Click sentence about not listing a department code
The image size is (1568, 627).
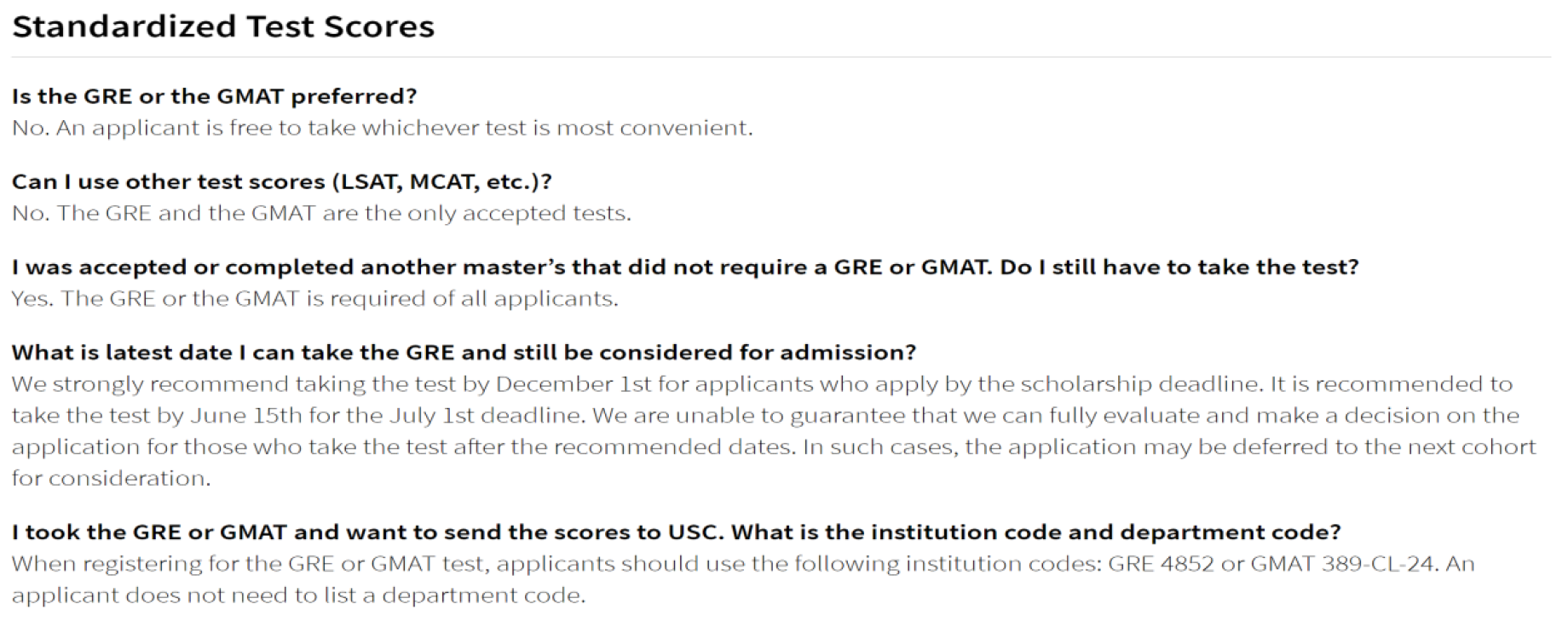click(298, 595)
